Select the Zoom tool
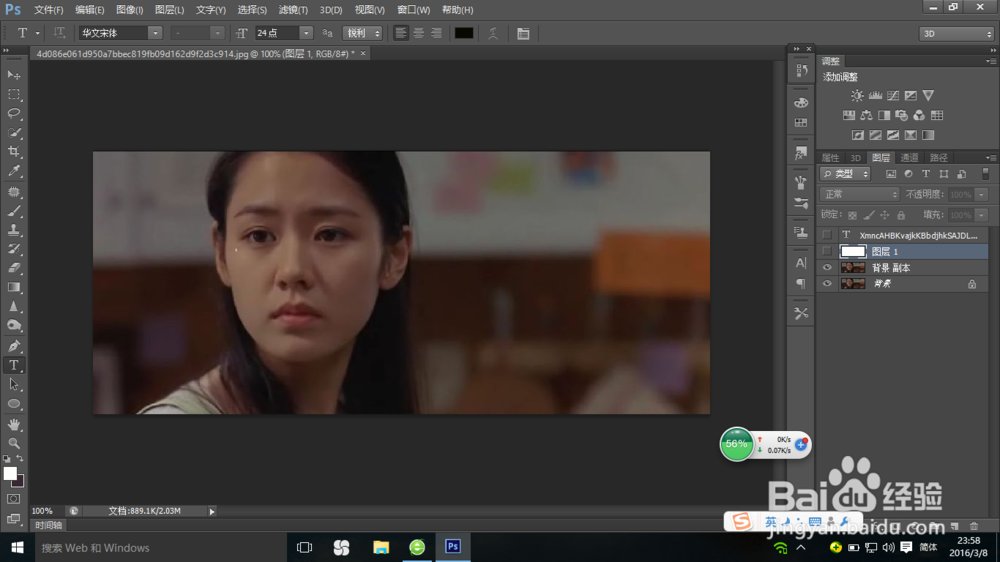This screenshot has height=562, width=1000. pyautogui.click(x=14, y=443)
